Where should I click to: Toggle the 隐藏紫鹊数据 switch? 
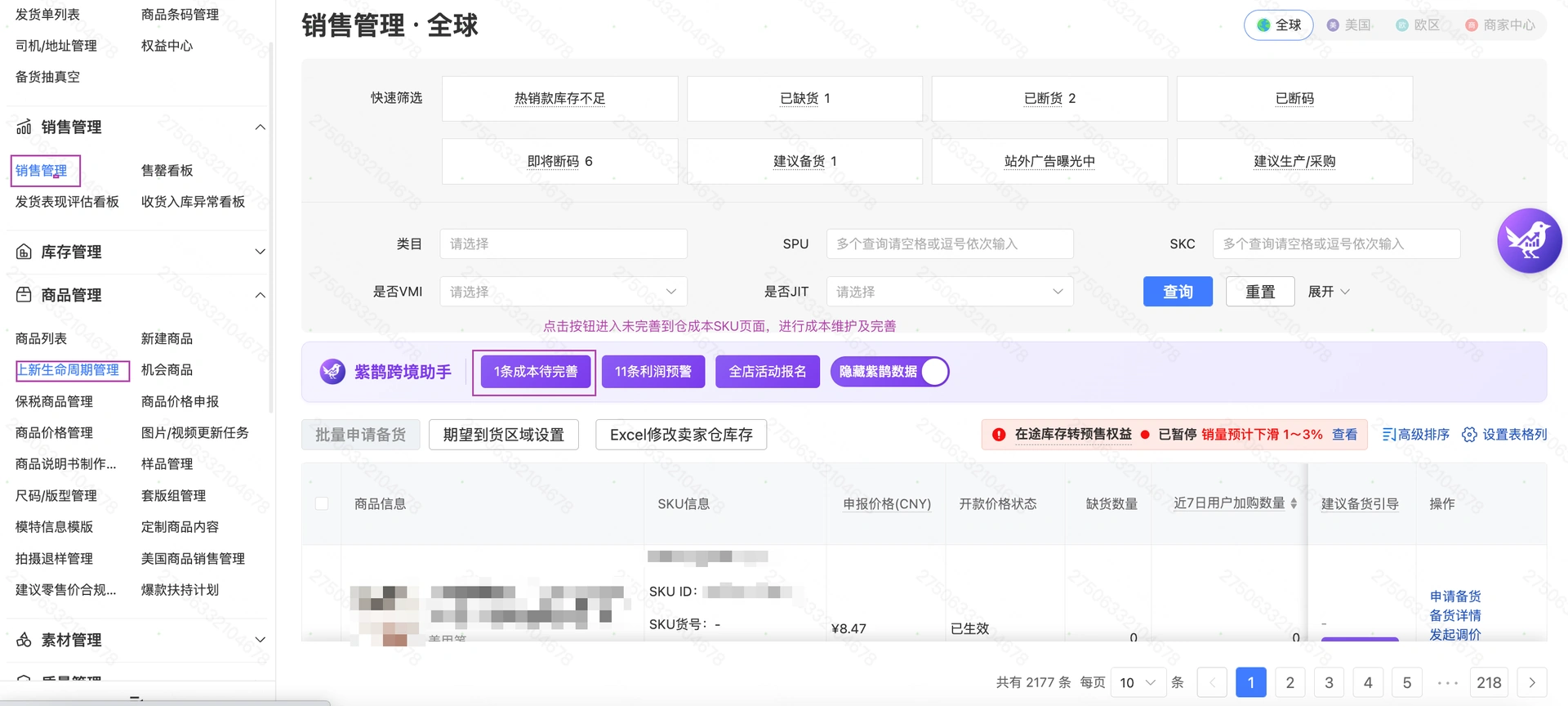[933, 372]
